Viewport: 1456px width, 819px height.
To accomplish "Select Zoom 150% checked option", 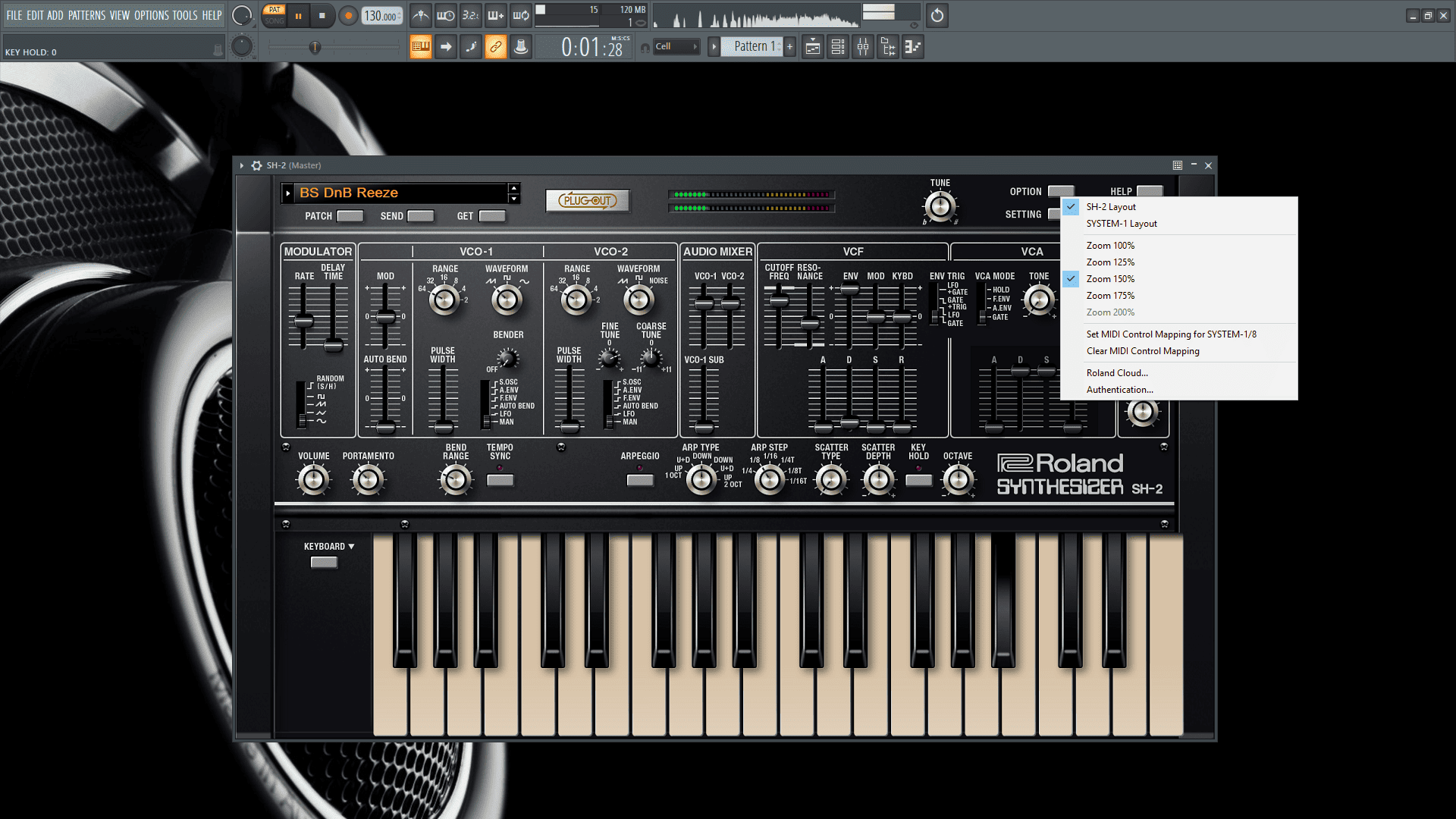I will [x=1178, y=279].
